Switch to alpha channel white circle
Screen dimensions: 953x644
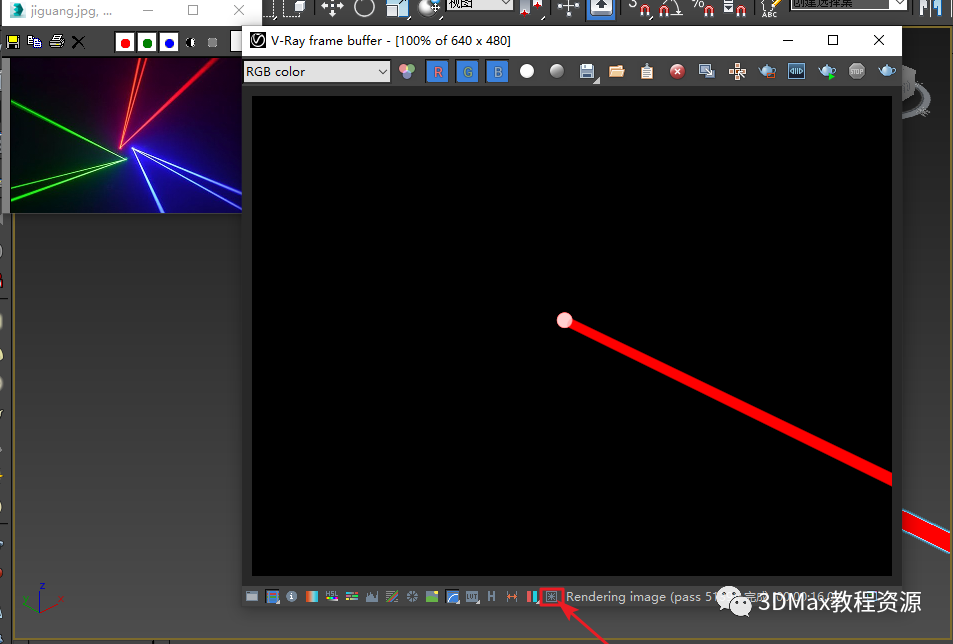527,72
